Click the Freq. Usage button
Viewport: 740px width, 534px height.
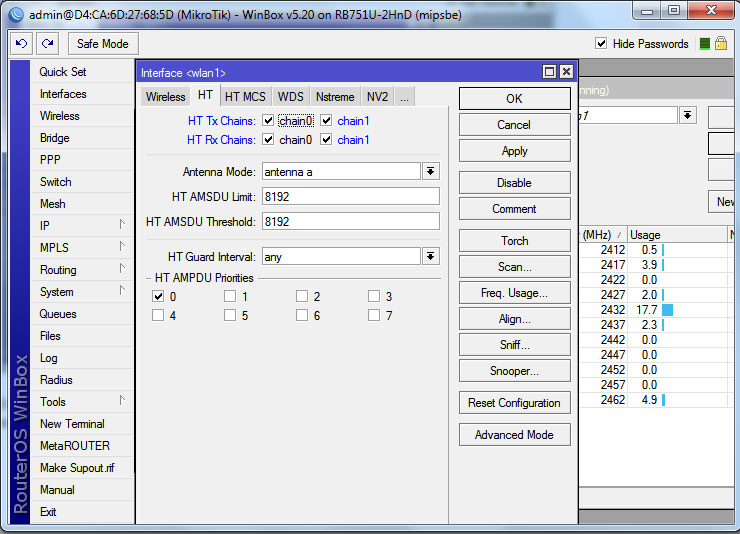tap(514, 293)
